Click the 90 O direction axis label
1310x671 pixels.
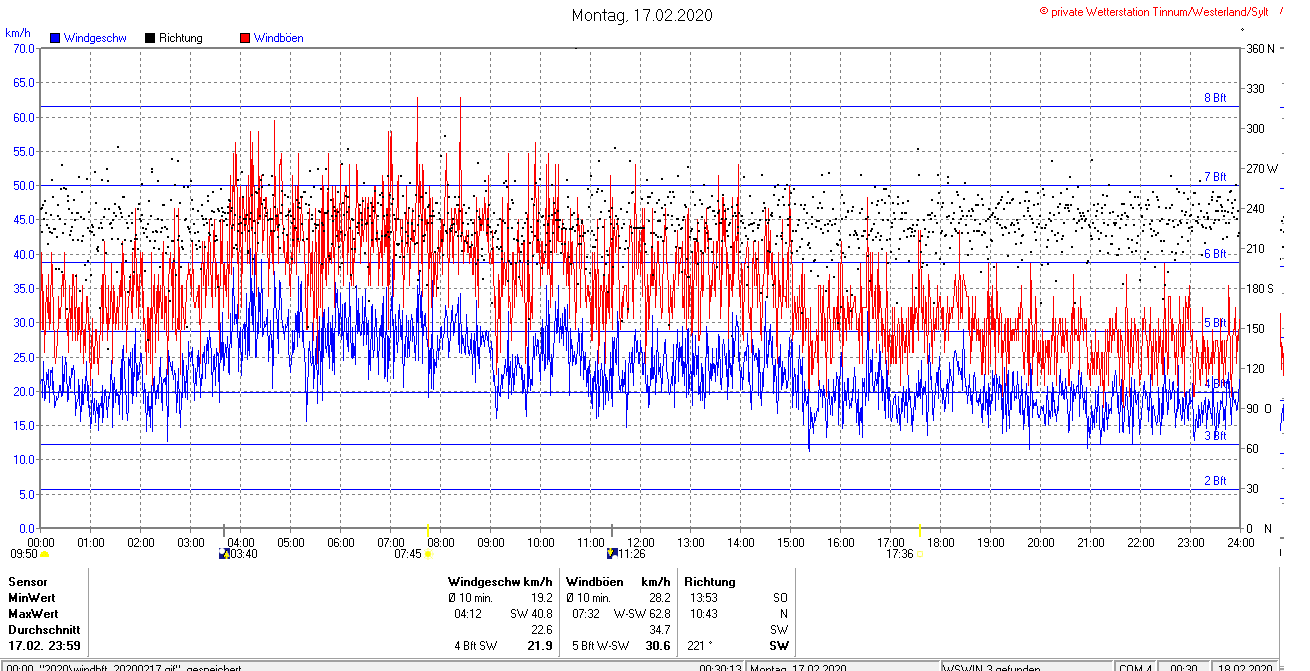click(1258, 408)
